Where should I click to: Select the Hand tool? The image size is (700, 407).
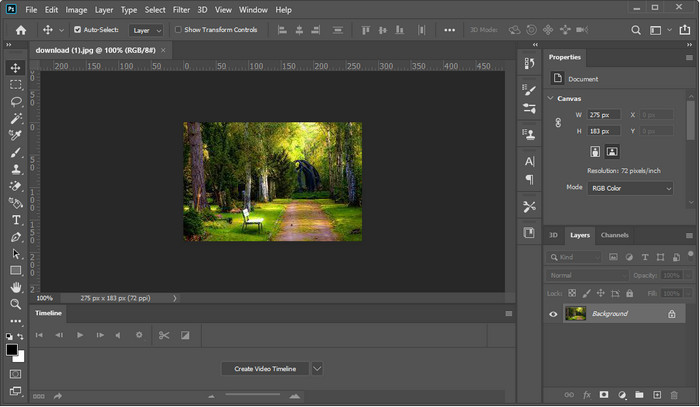coord(16,287)
